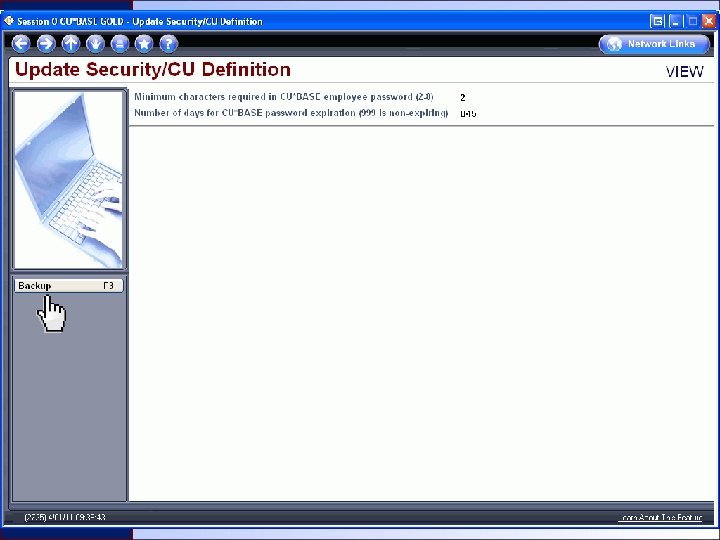Click the back arrow toolbar icon

[21, 44]
